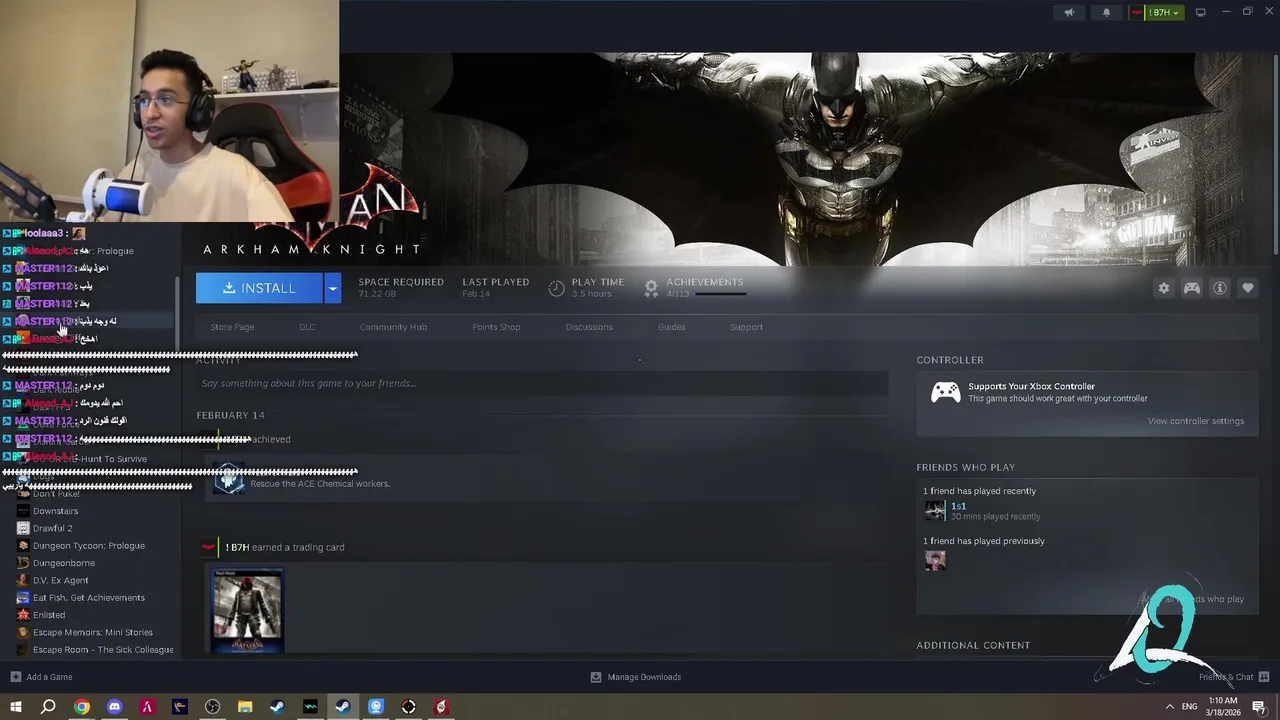Click 'Rescue the ACE Chemical workers.' text
This screenshot has width=1280, height=720.
pyautogui.click(x=320, y=484)
